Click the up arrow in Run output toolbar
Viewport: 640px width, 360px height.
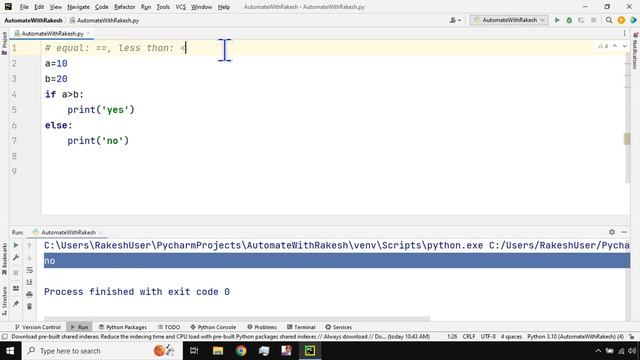point(29,245)
